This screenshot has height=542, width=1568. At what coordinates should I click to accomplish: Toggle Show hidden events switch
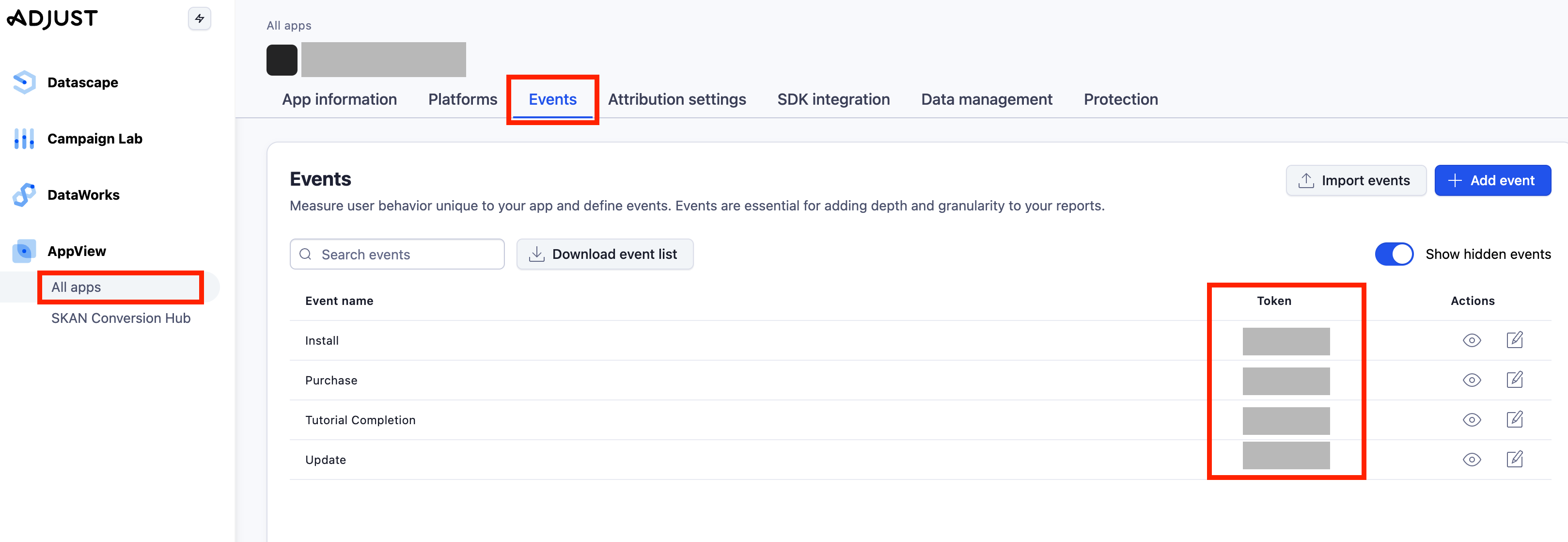tap(1394, 254)
